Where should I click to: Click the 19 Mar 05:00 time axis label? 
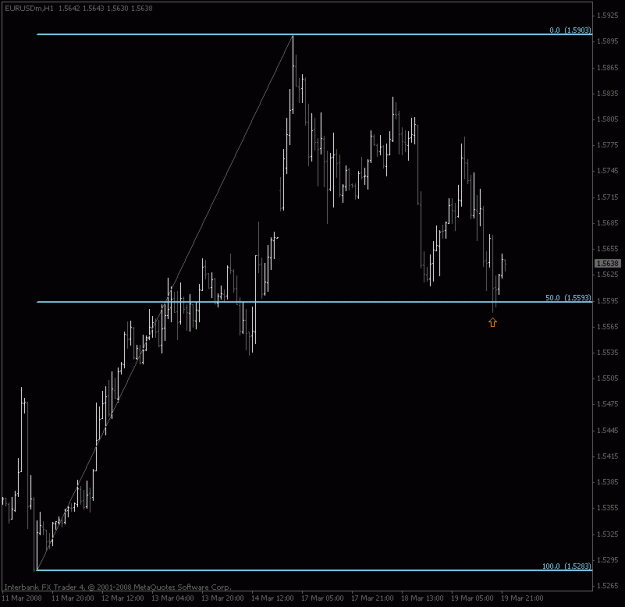coord(472,598)
